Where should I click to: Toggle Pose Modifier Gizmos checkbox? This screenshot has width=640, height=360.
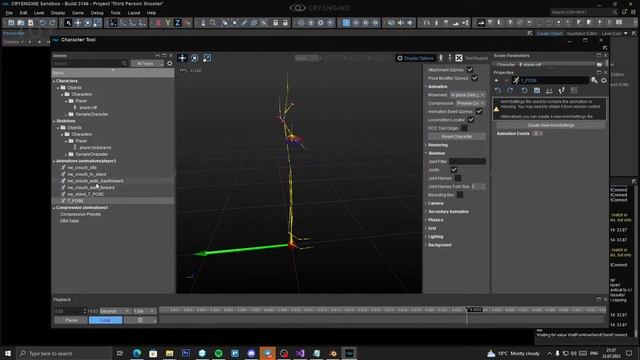[475, 78]
